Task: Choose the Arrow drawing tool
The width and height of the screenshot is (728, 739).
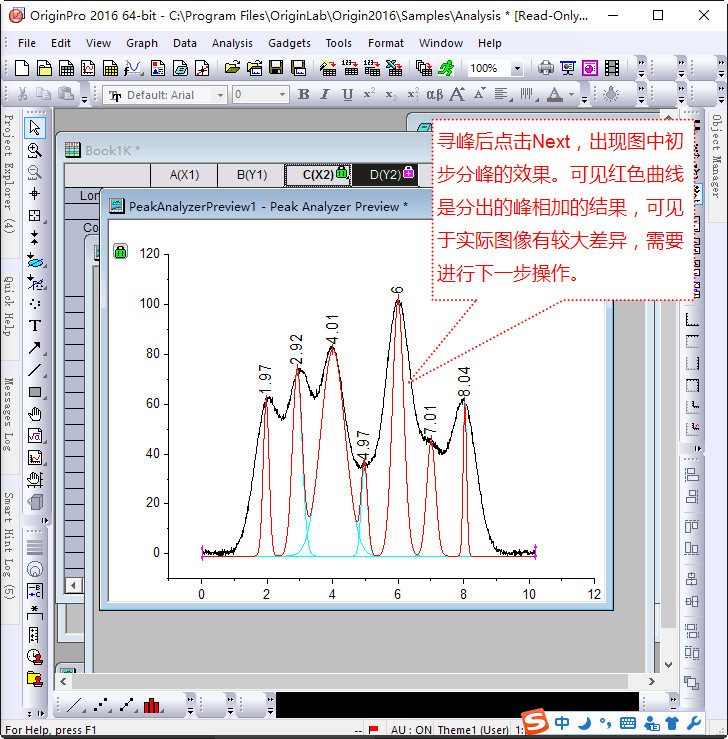Action: coord(35,348)
